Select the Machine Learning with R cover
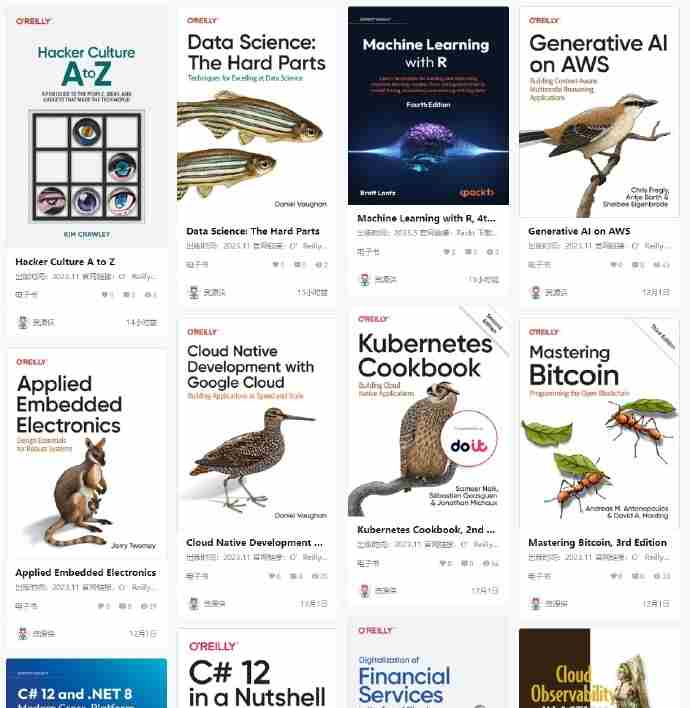The width and height of the screenshot is (690, 708). click(428, 106)
